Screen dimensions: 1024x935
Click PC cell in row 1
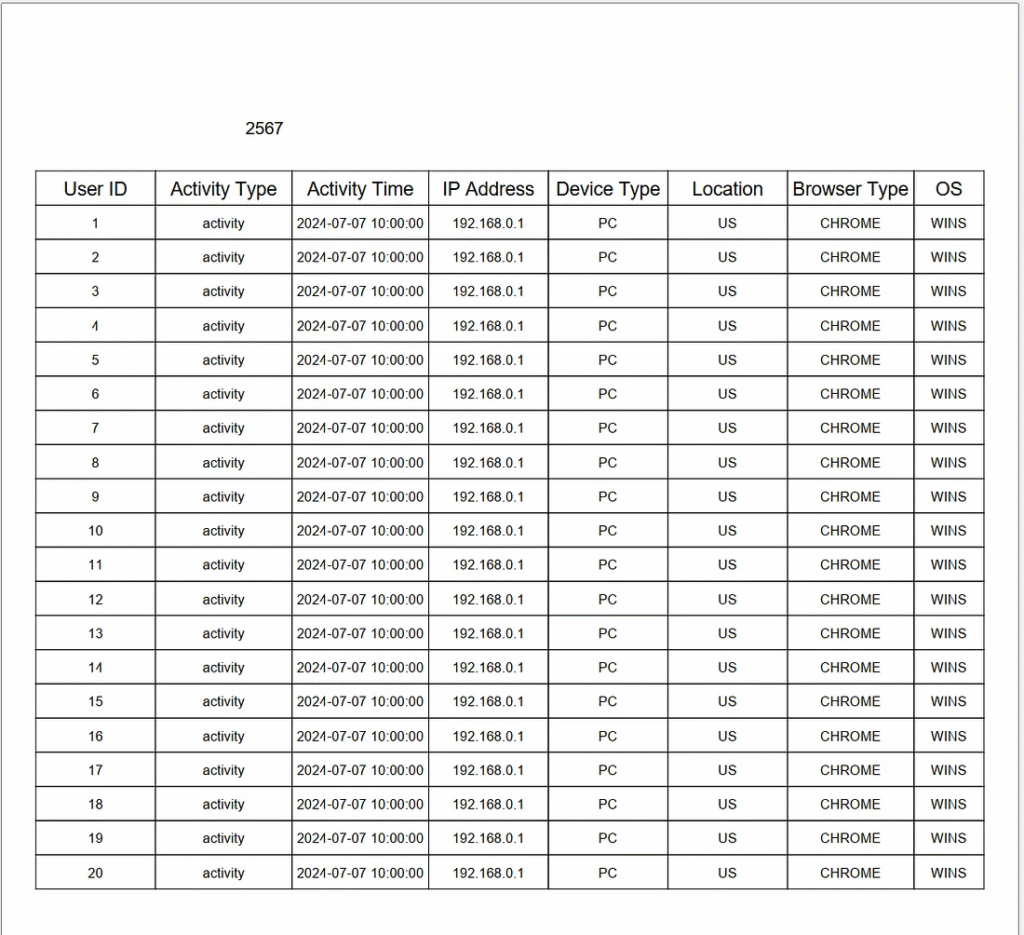click(607, 223)
